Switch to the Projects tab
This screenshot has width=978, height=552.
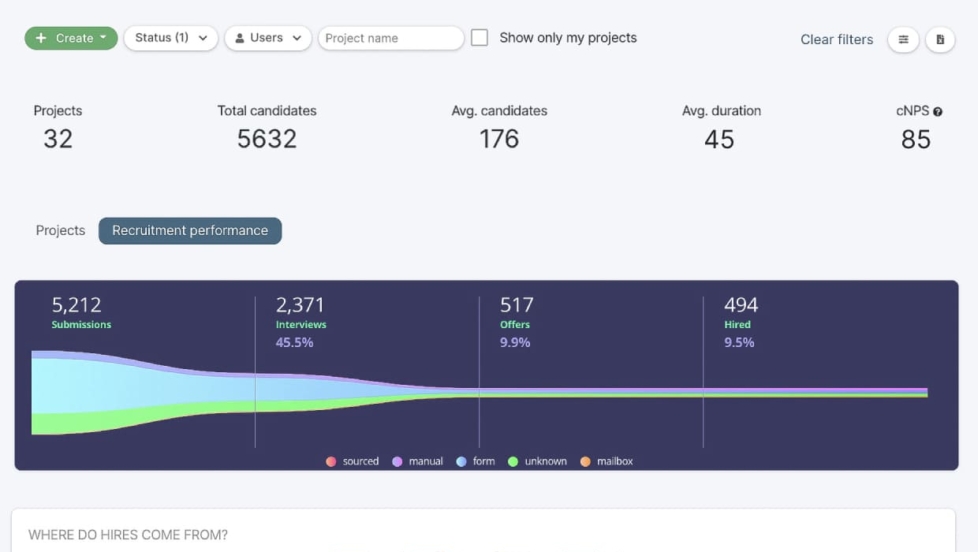point(61,230)
